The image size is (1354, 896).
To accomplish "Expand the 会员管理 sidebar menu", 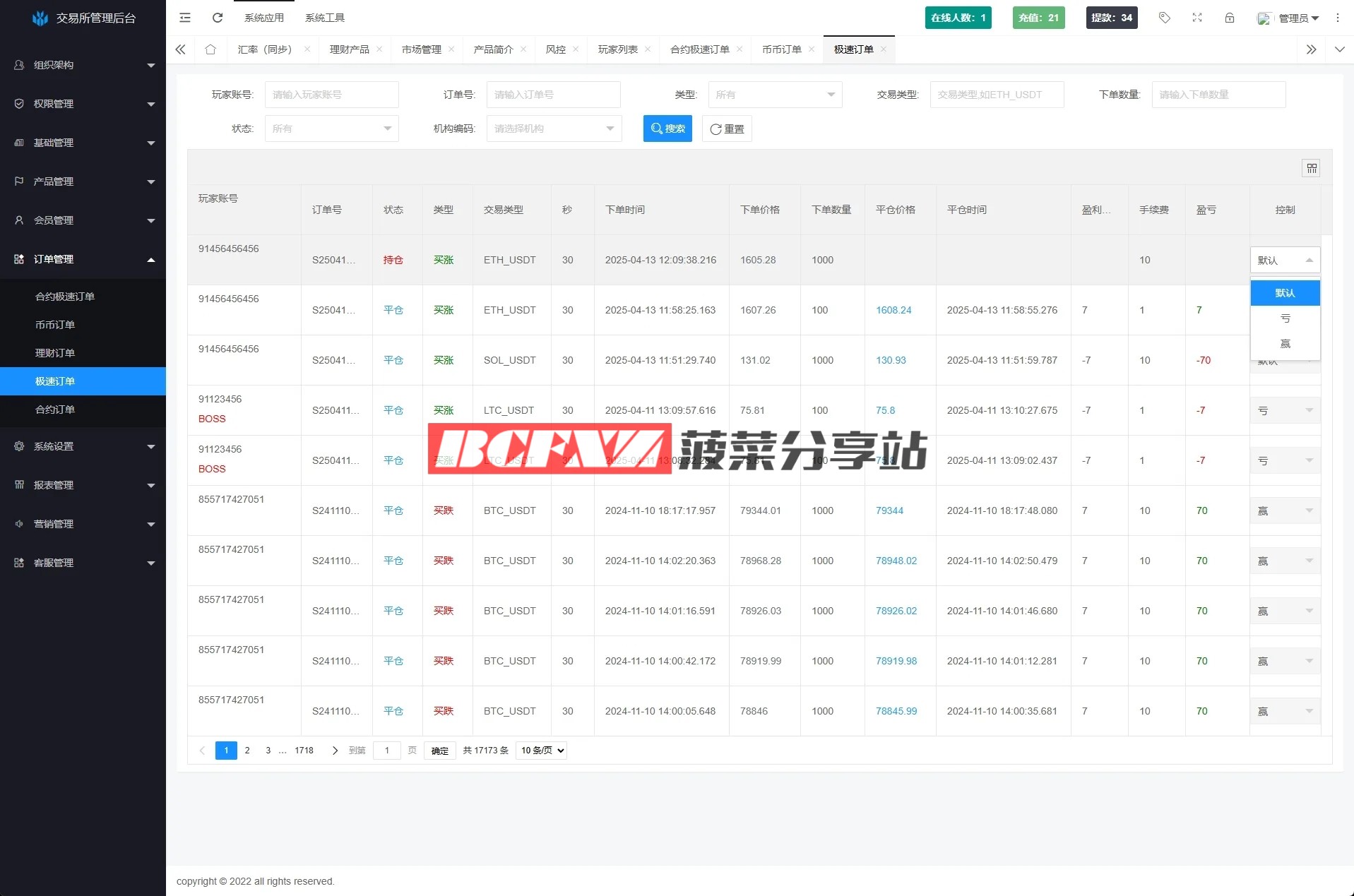I will pos(83,220).
